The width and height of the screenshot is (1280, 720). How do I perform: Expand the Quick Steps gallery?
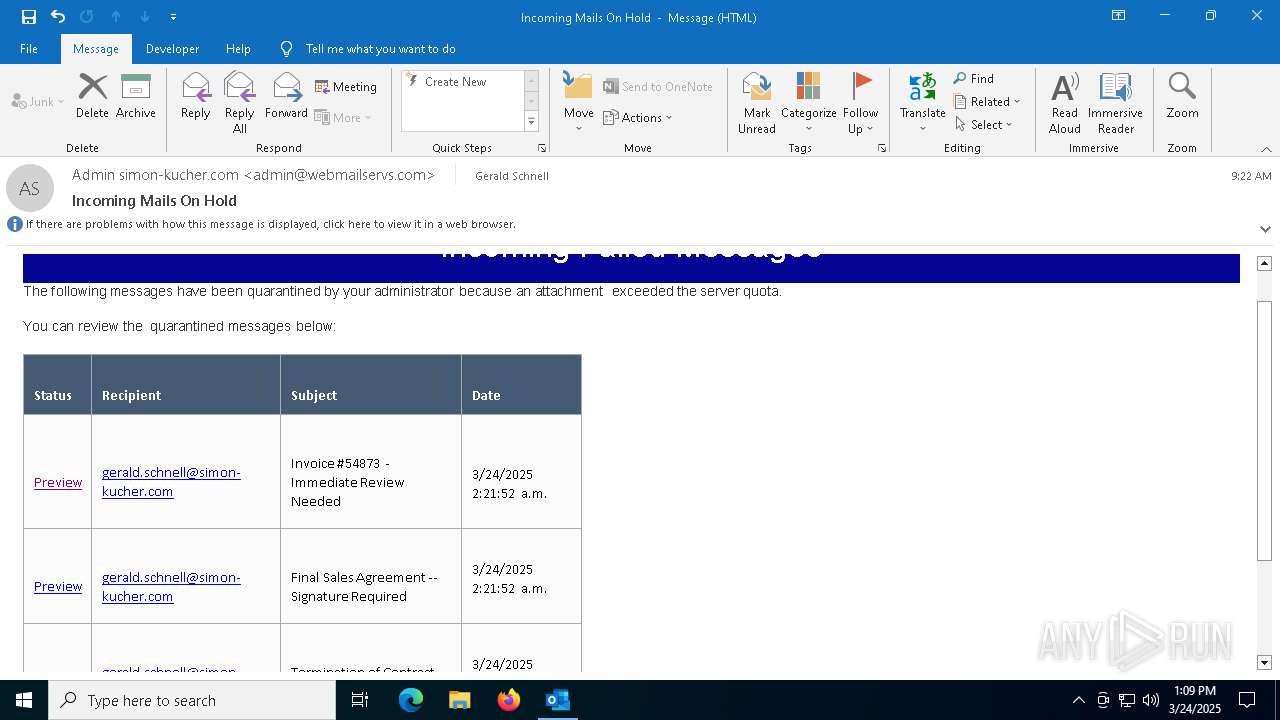[x=531, y=122]
